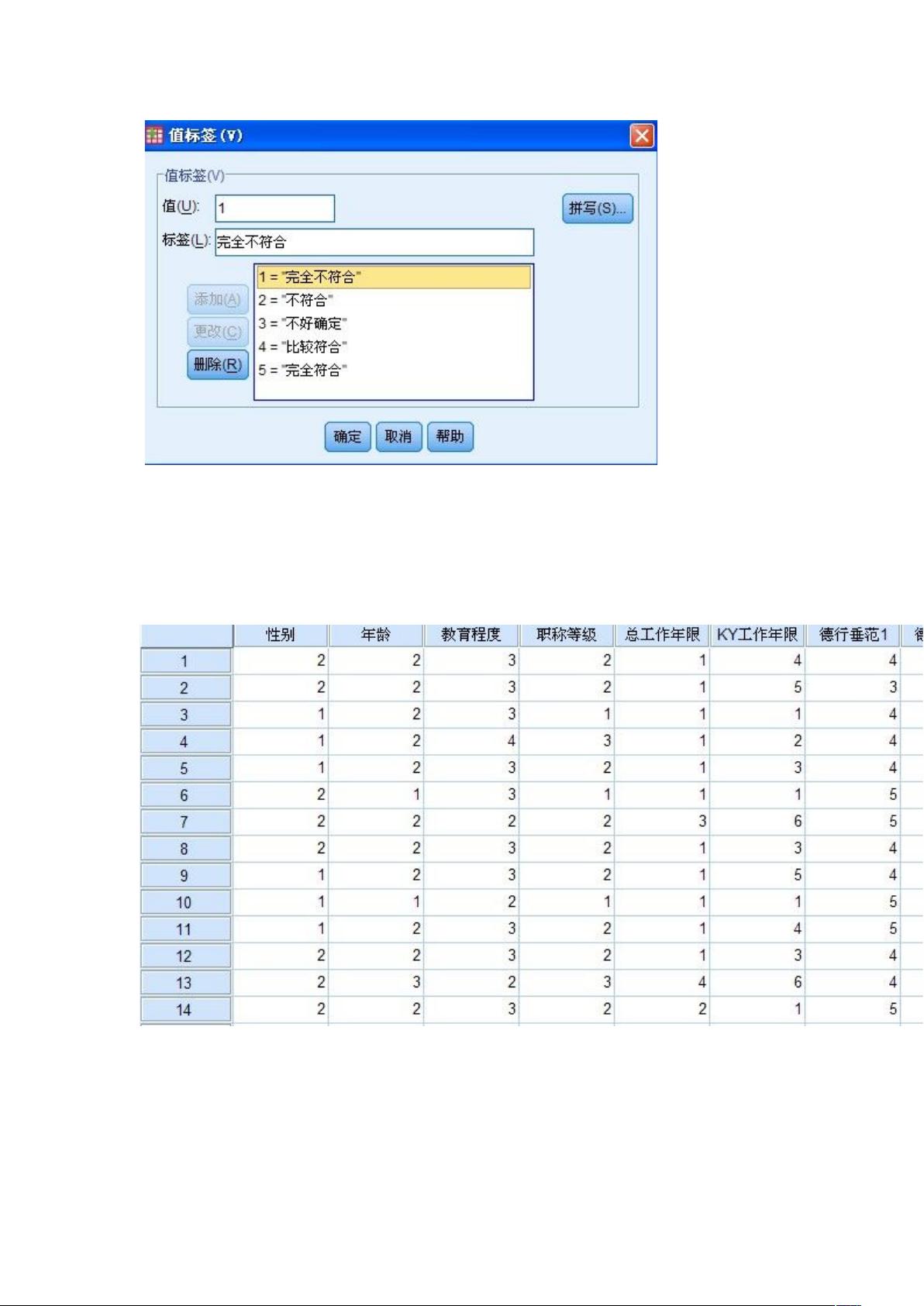Screen dimensions: 924x1306
Task: Select row header 13
Action: pyautogui.click(x=185, y=983)
